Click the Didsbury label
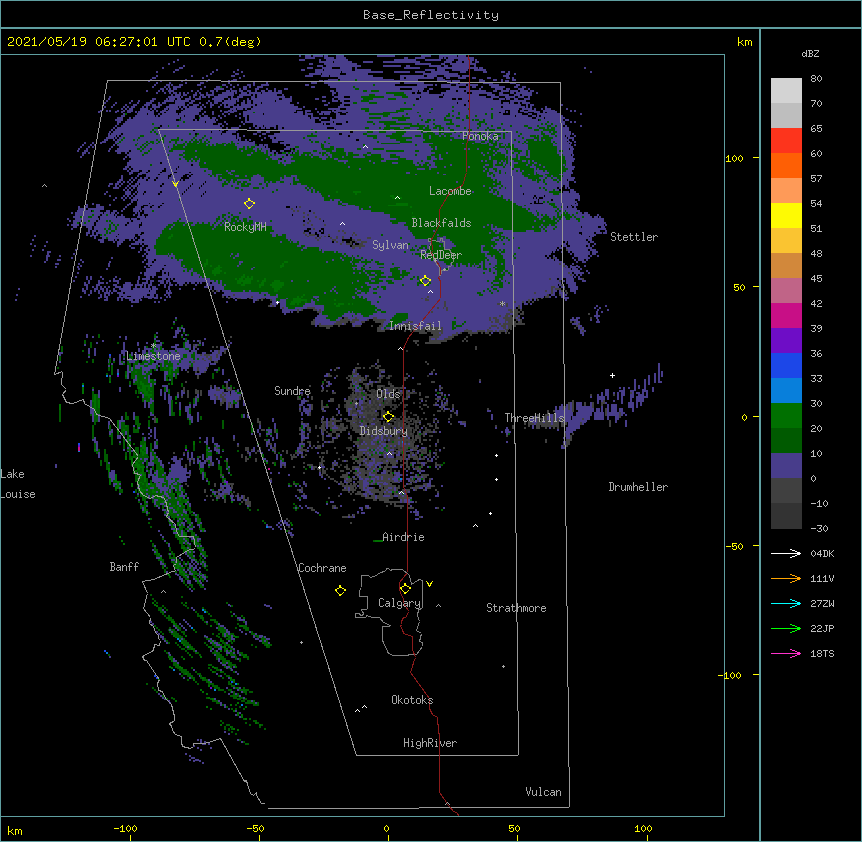The height and width of the screenshot is (842, 862). click(x=384, y=431)
